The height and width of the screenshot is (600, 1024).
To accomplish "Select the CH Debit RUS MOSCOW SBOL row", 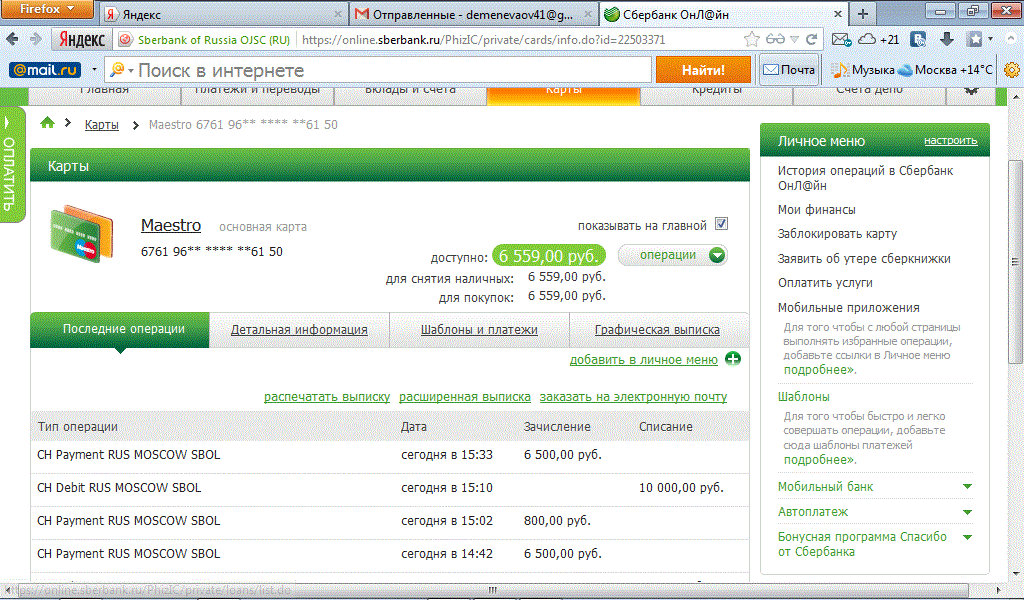I will tap(389, 488).
